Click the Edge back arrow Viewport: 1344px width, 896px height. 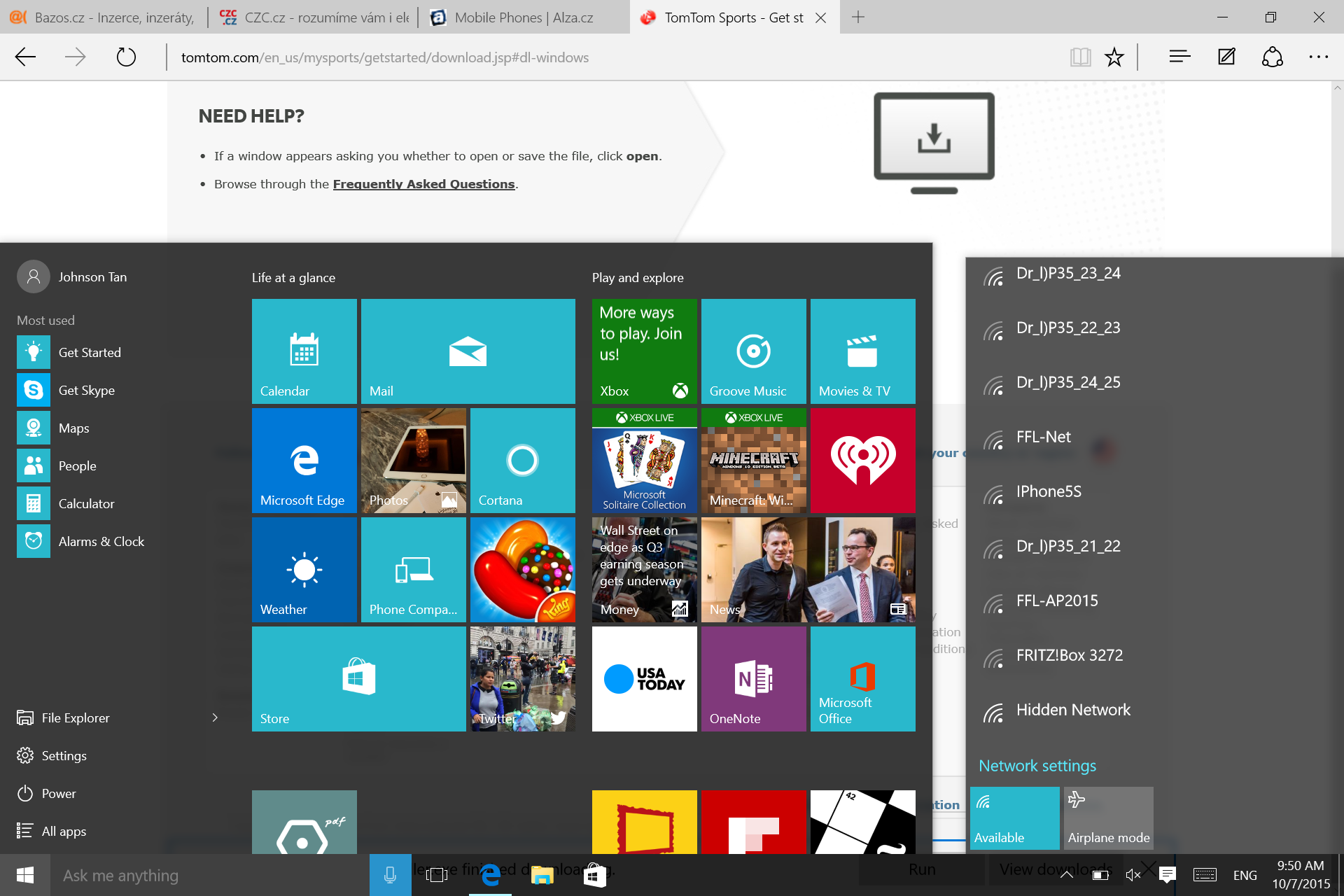25,57
